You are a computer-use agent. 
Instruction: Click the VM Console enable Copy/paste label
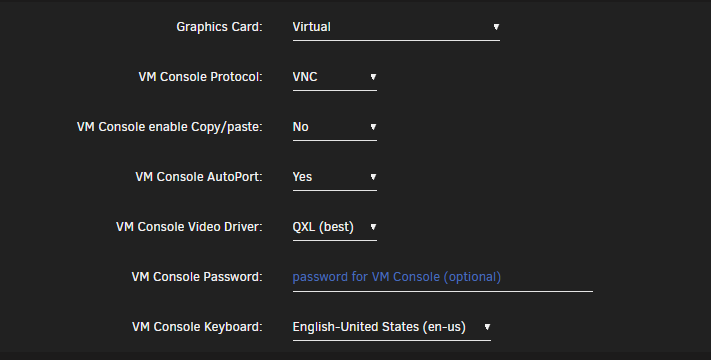coord(170,127)
